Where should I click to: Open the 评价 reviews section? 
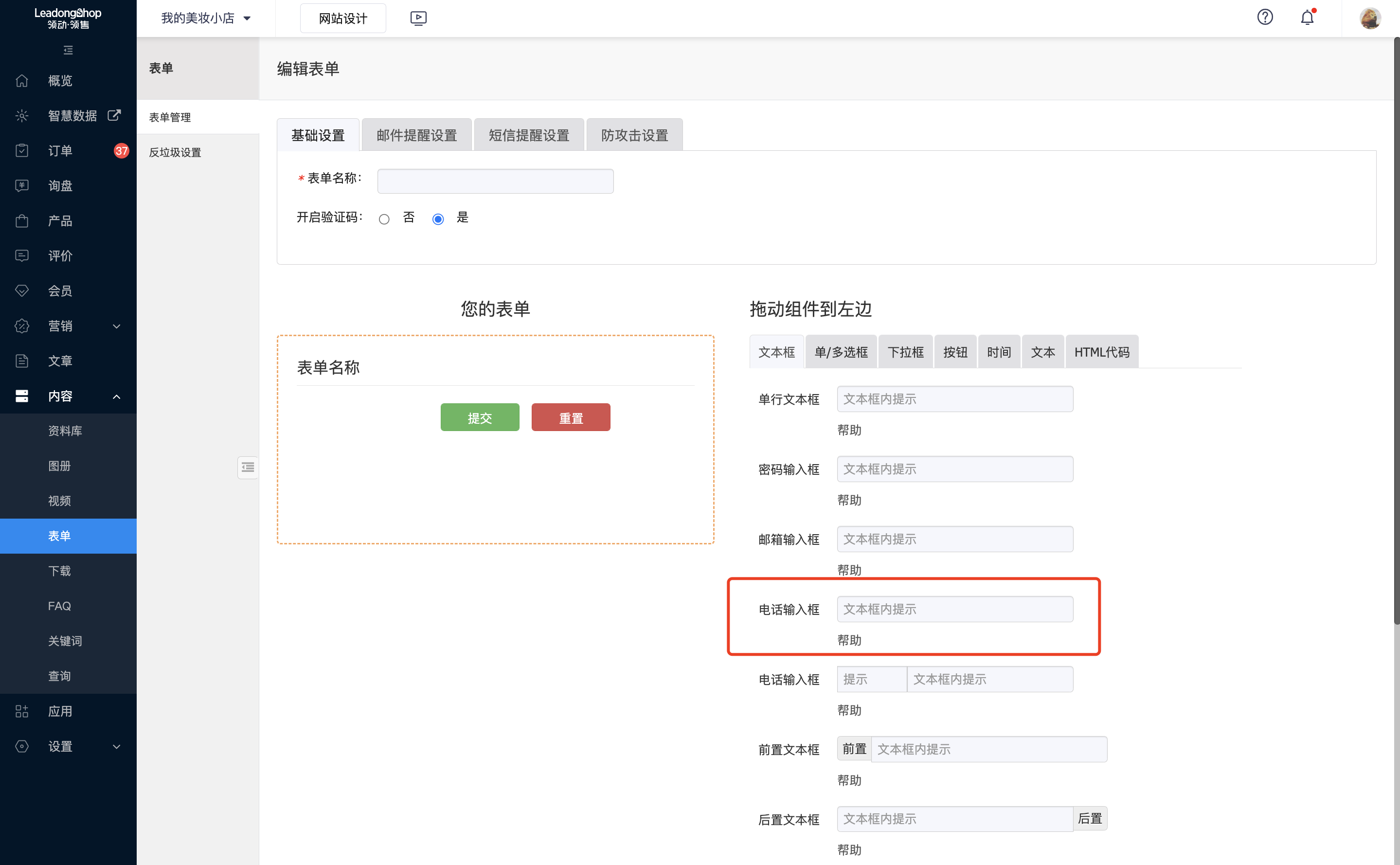[x=59, y=256]
